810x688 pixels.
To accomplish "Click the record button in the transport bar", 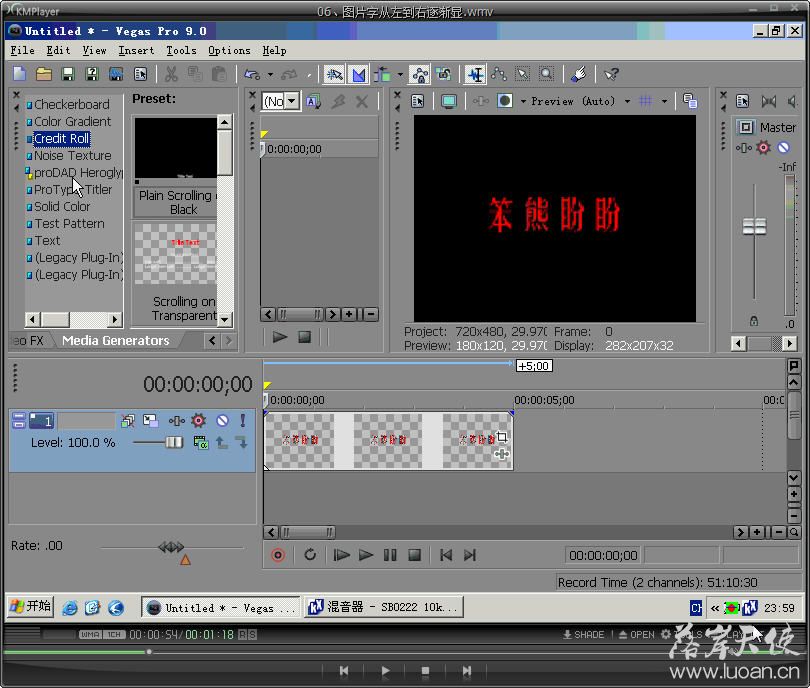I will [278, 555].
